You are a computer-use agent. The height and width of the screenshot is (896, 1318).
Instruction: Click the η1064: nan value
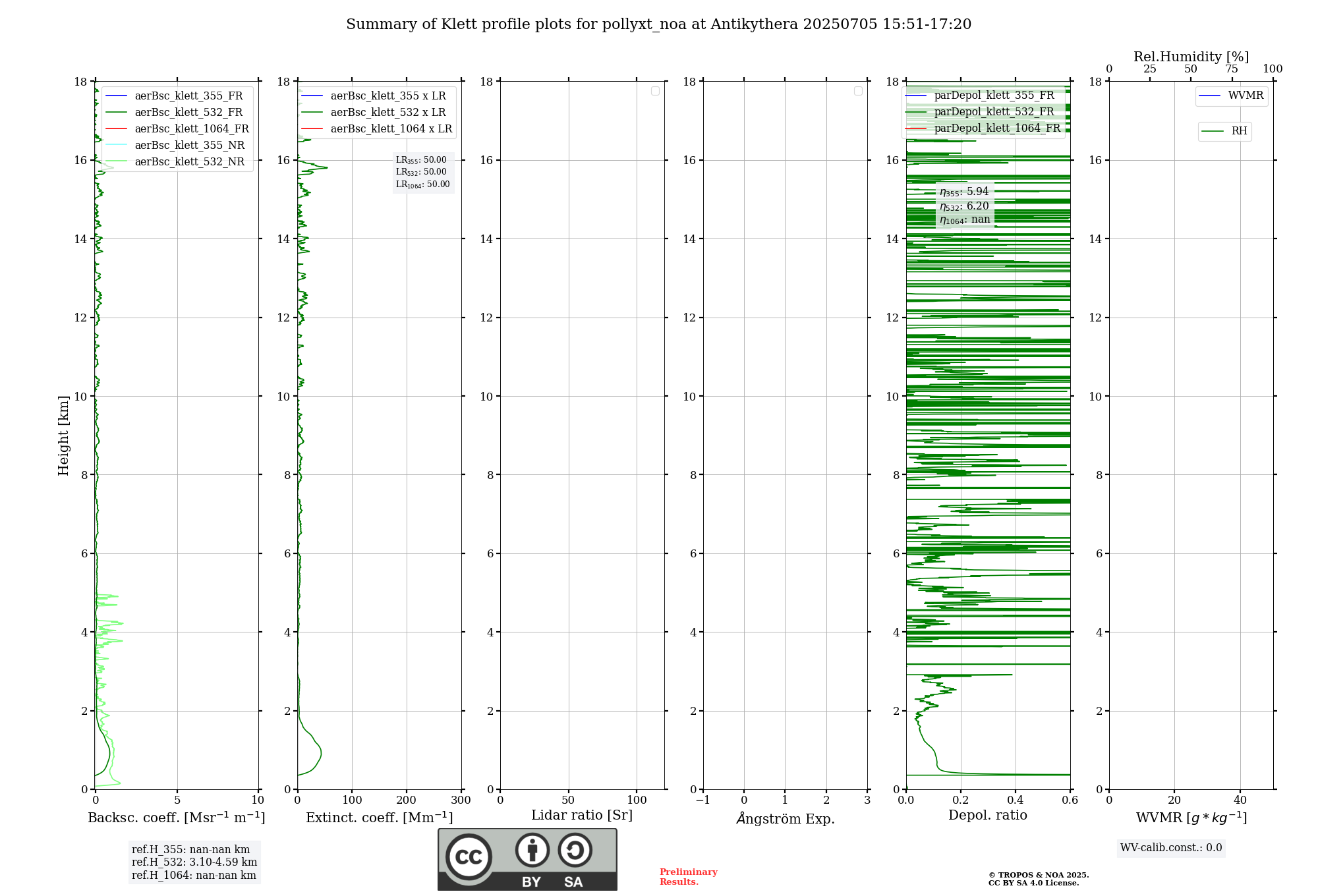(965, 219)
